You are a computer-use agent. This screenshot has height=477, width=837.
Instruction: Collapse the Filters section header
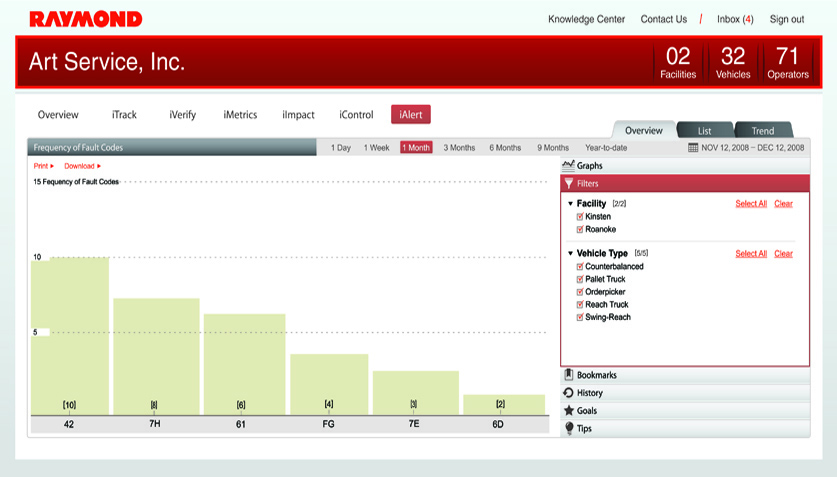tap(685, 183)
